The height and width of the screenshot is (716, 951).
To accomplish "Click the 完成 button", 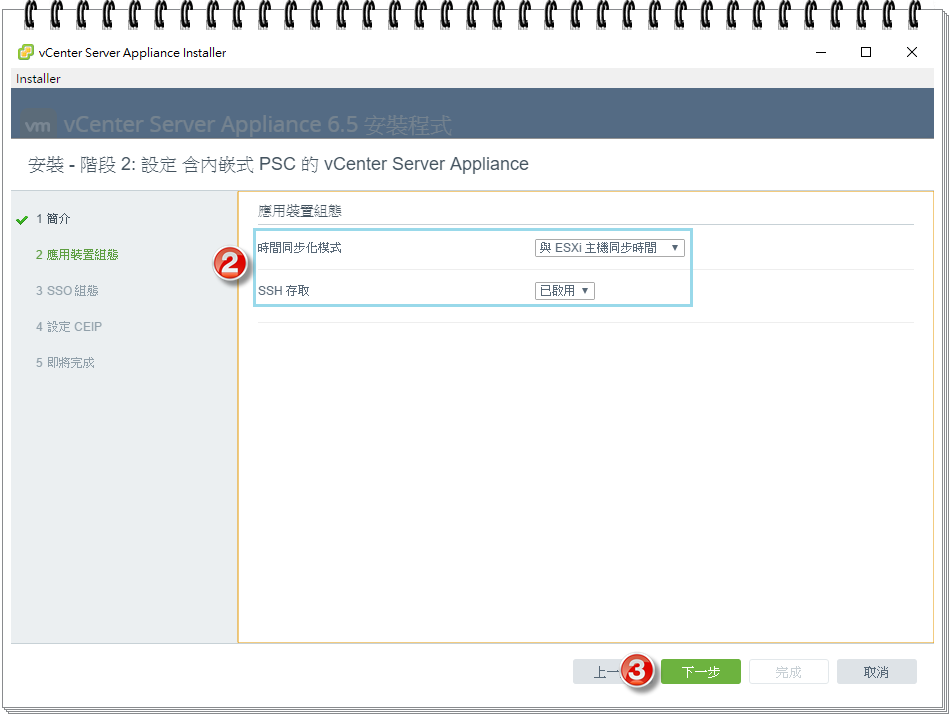I will click(788, 672).
